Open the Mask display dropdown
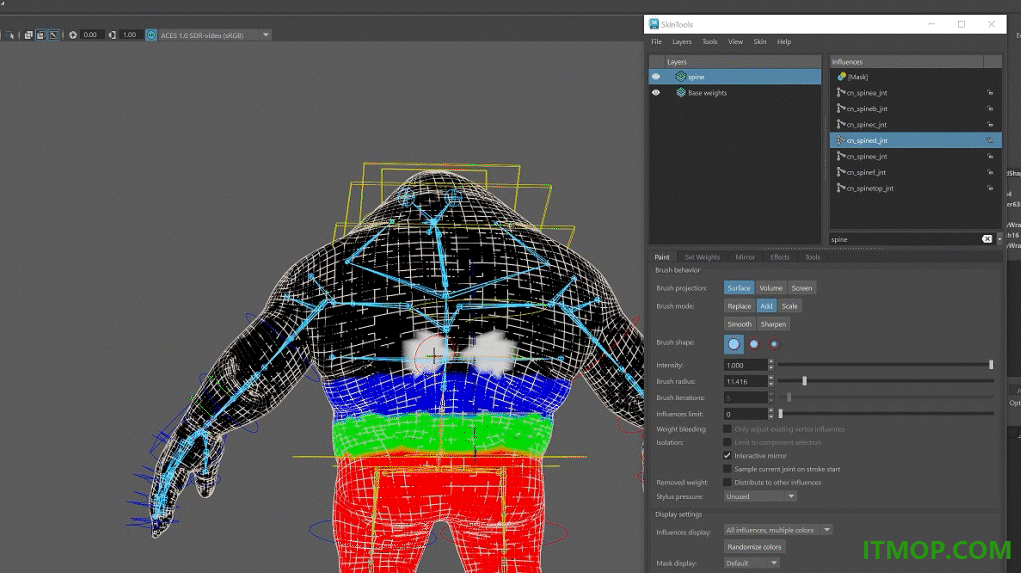 [x=752, y=563]
